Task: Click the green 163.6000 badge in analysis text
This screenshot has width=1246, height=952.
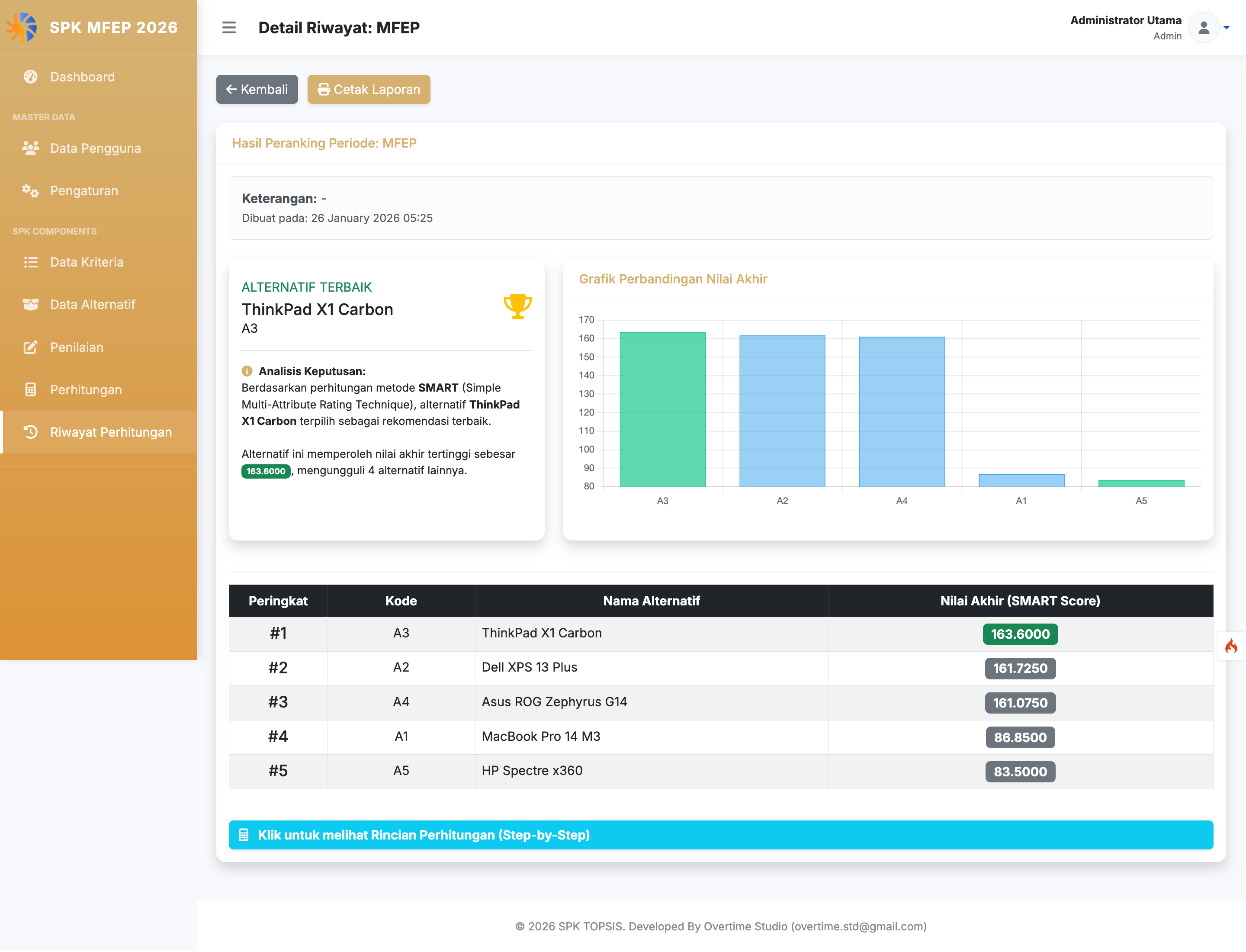Action: pyautogui.click(x=266, y=471)
